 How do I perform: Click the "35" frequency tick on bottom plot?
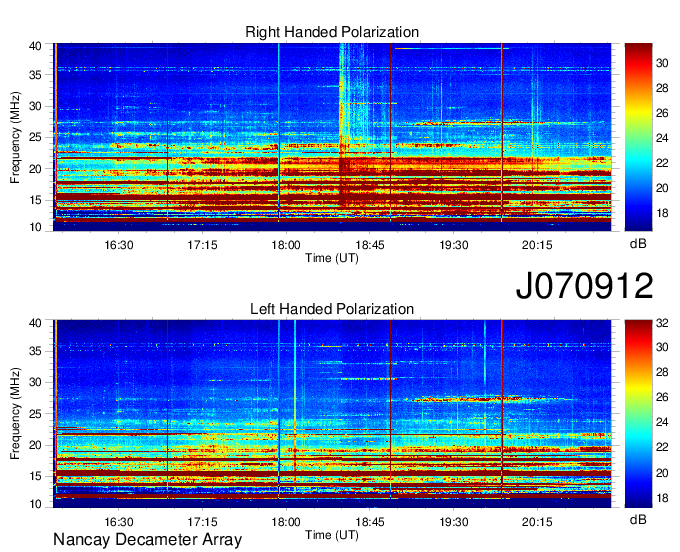(x=35, y=351)
